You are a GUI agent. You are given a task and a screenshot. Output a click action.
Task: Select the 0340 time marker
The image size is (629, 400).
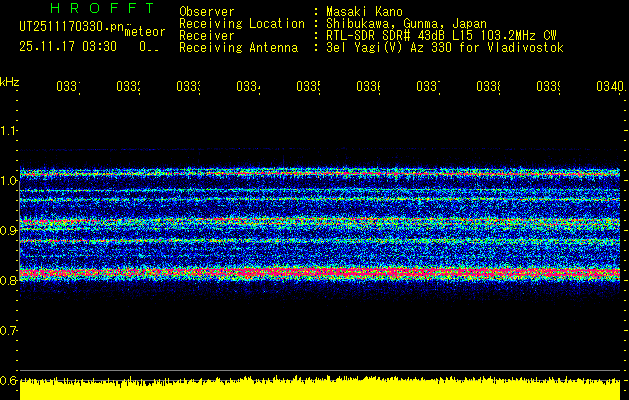coord(607,87)
